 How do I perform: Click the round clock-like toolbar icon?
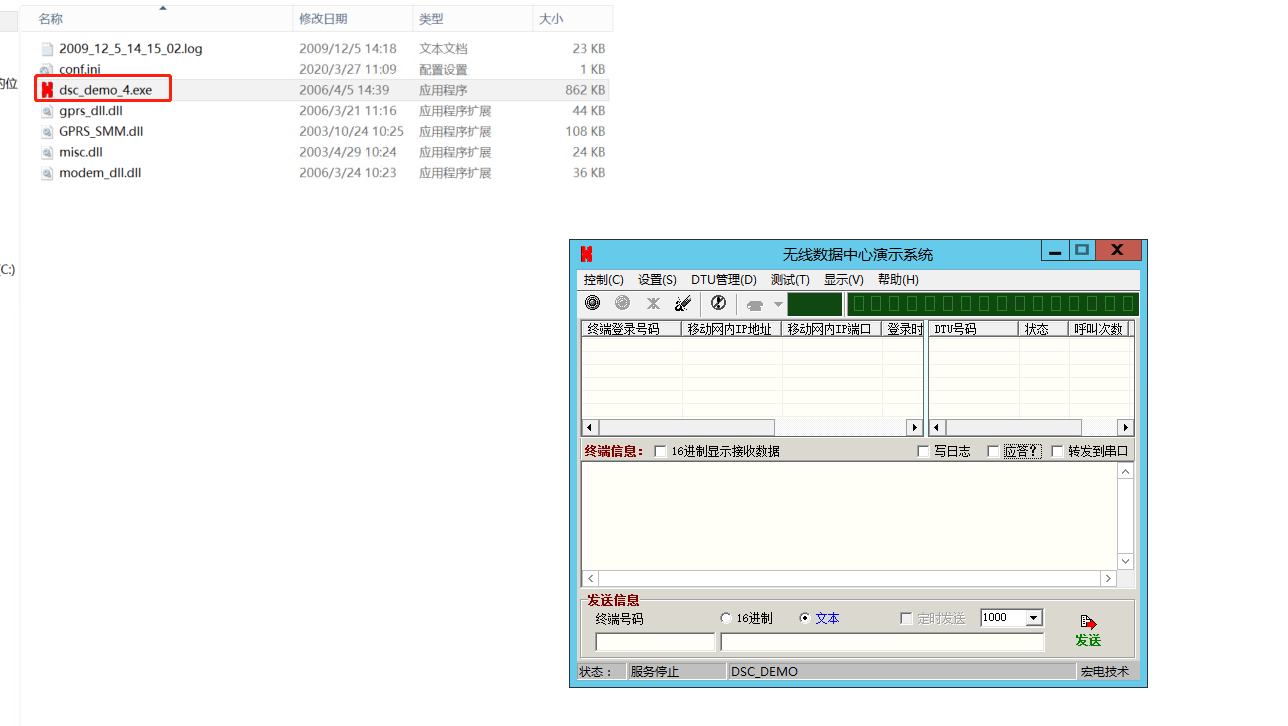[x=718, y=303]
